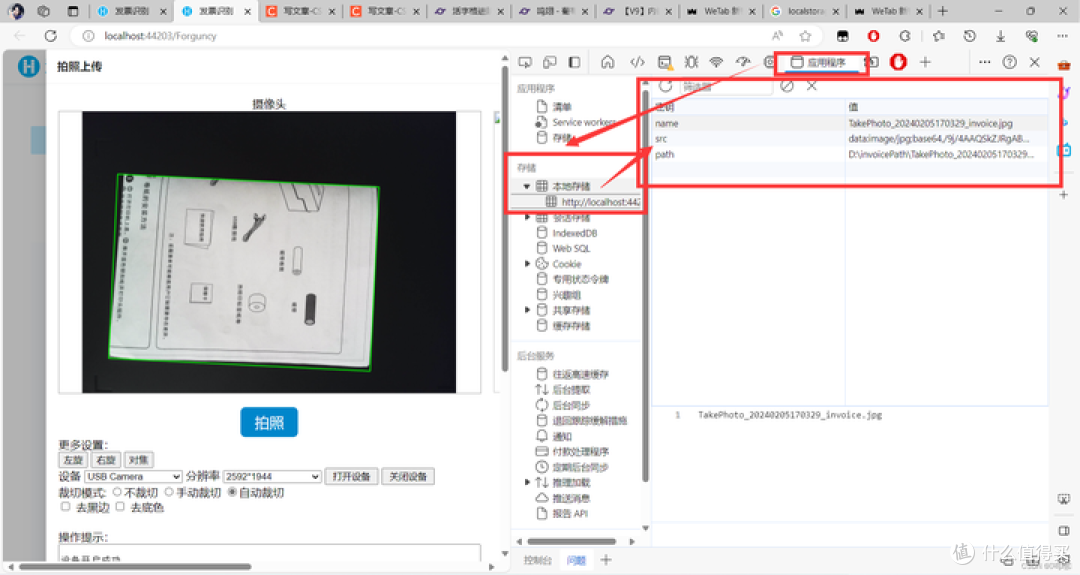Switch to the 控制台 console drawer tab
Screen dimensions: 1080x575
tap(537, 560)
